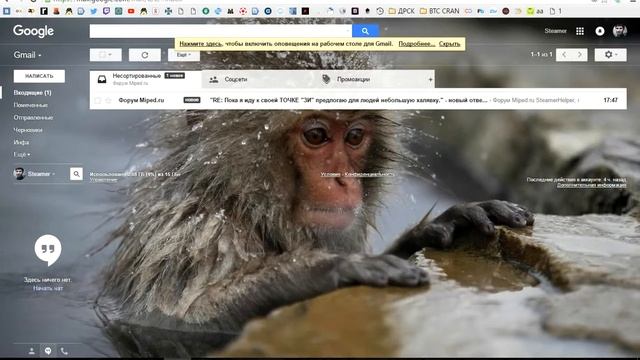Open Помеченные folder
The height and width of the screenshot is (360, 640).
(31, 105)
